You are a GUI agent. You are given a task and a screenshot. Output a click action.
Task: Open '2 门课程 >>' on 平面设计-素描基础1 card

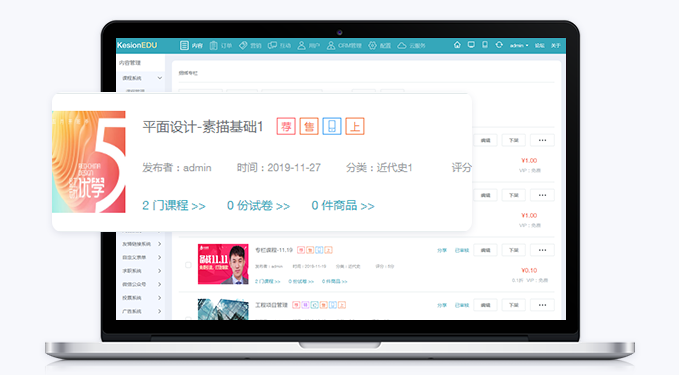click(174, 205)
